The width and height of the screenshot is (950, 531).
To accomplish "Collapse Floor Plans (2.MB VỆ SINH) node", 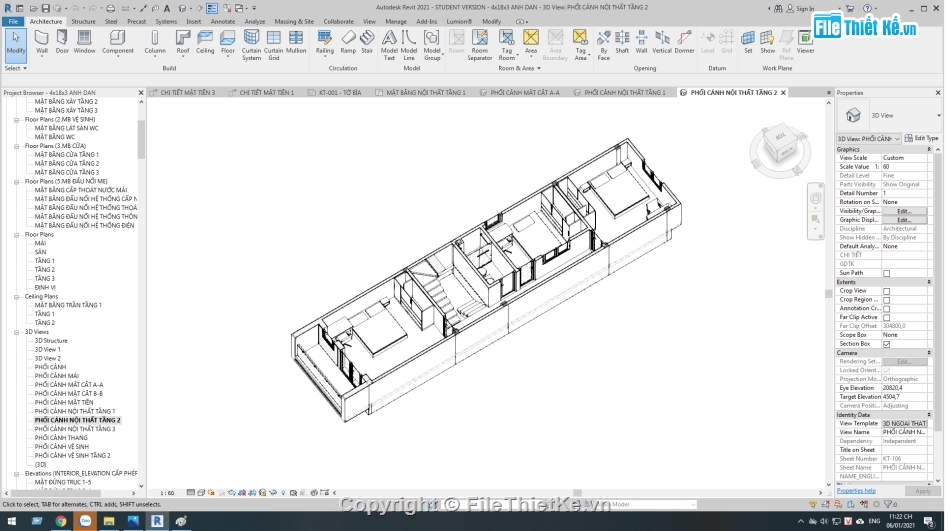I will [16, 119].
